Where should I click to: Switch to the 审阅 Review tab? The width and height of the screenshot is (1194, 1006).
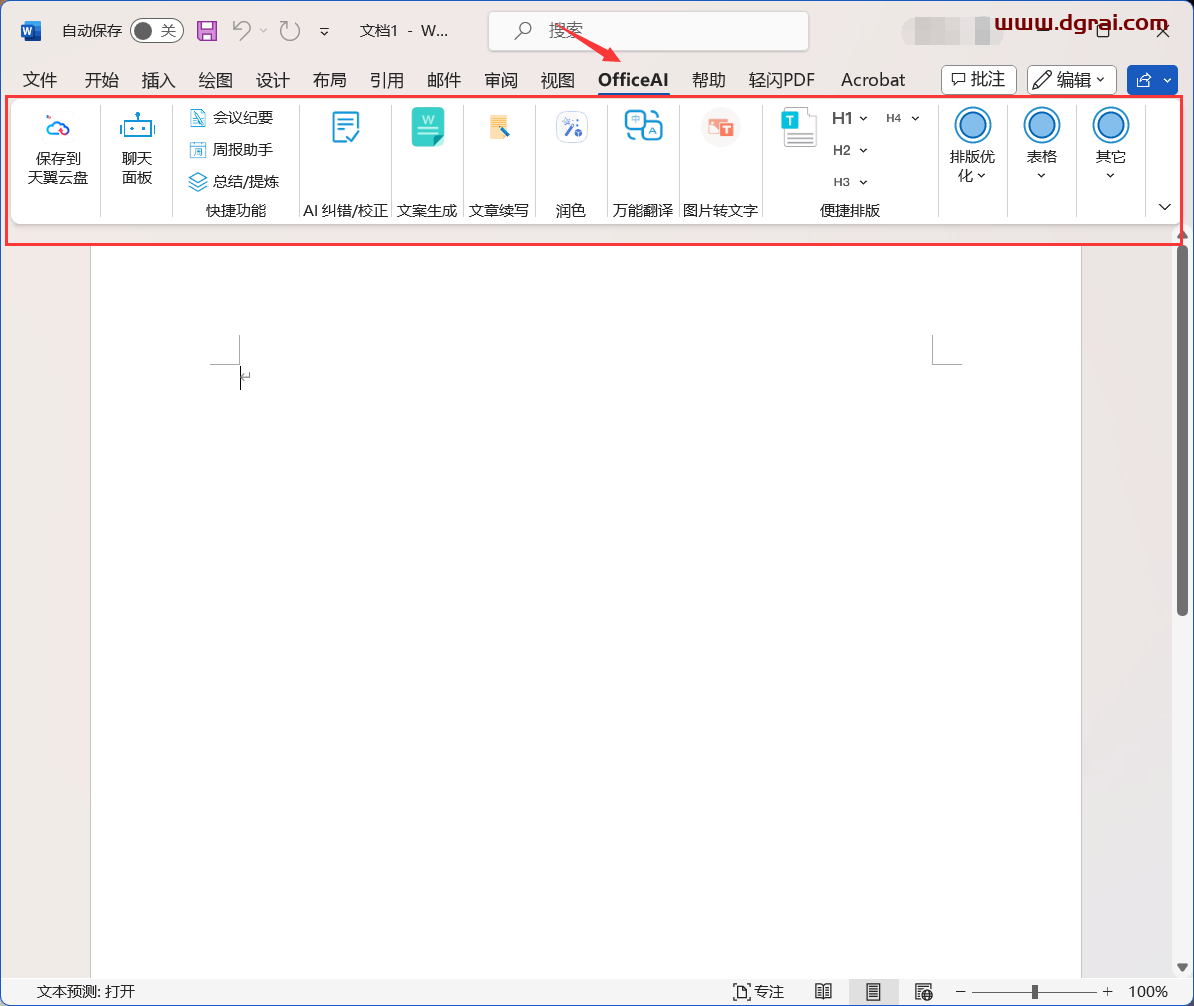[501, 80]
